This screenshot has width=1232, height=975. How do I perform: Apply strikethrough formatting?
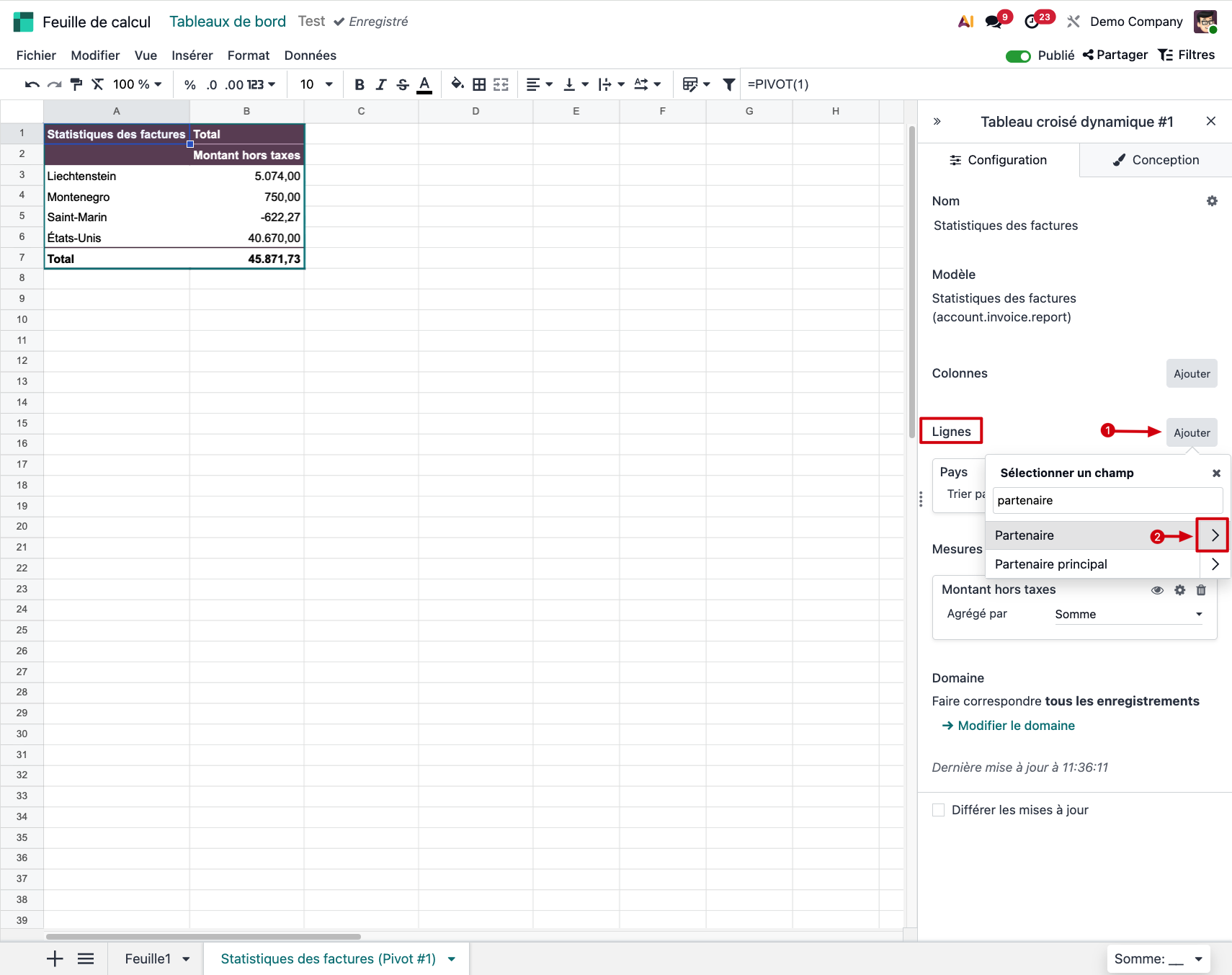403,84
